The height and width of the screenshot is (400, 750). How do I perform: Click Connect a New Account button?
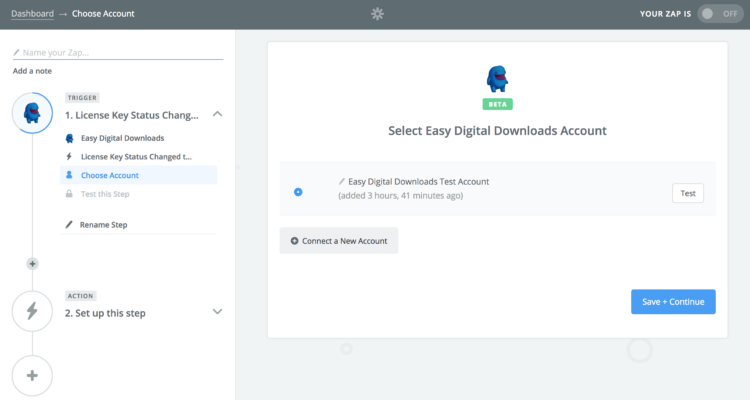339,241
